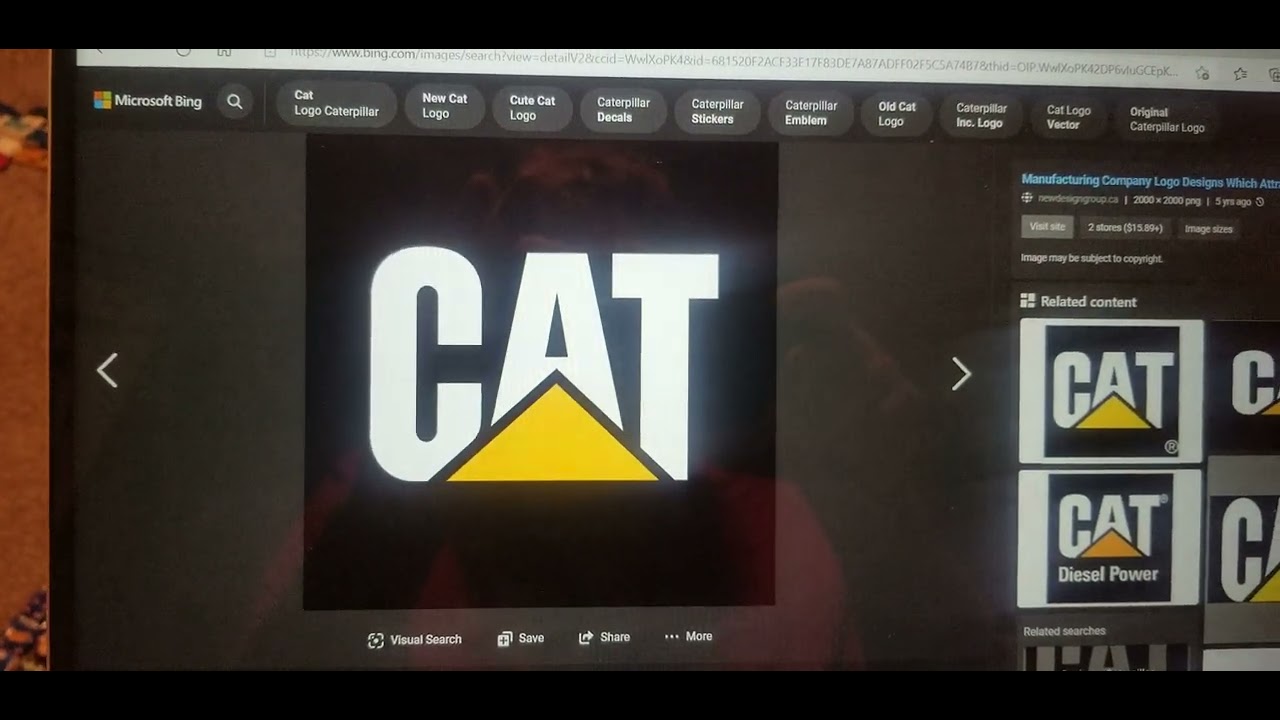
Task: Select the Caterpillar Stickers chip
Action: click(x=717, y=111)
